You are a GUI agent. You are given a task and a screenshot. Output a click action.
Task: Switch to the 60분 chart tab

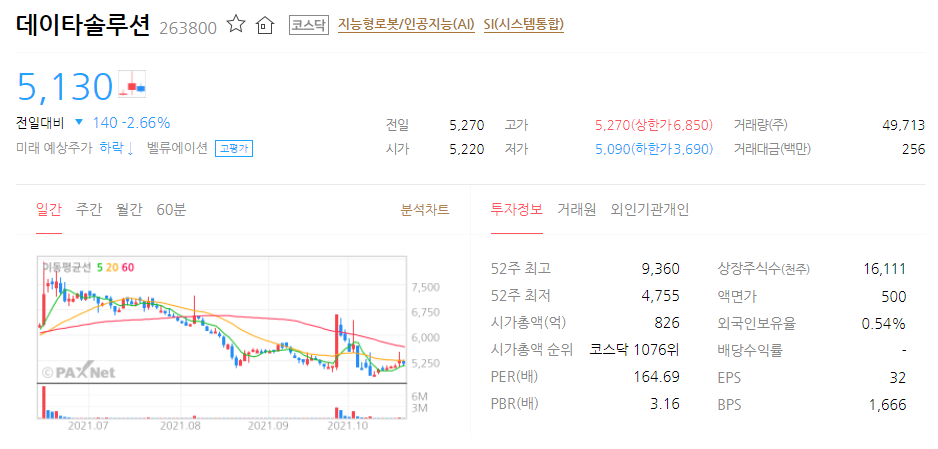171,210
